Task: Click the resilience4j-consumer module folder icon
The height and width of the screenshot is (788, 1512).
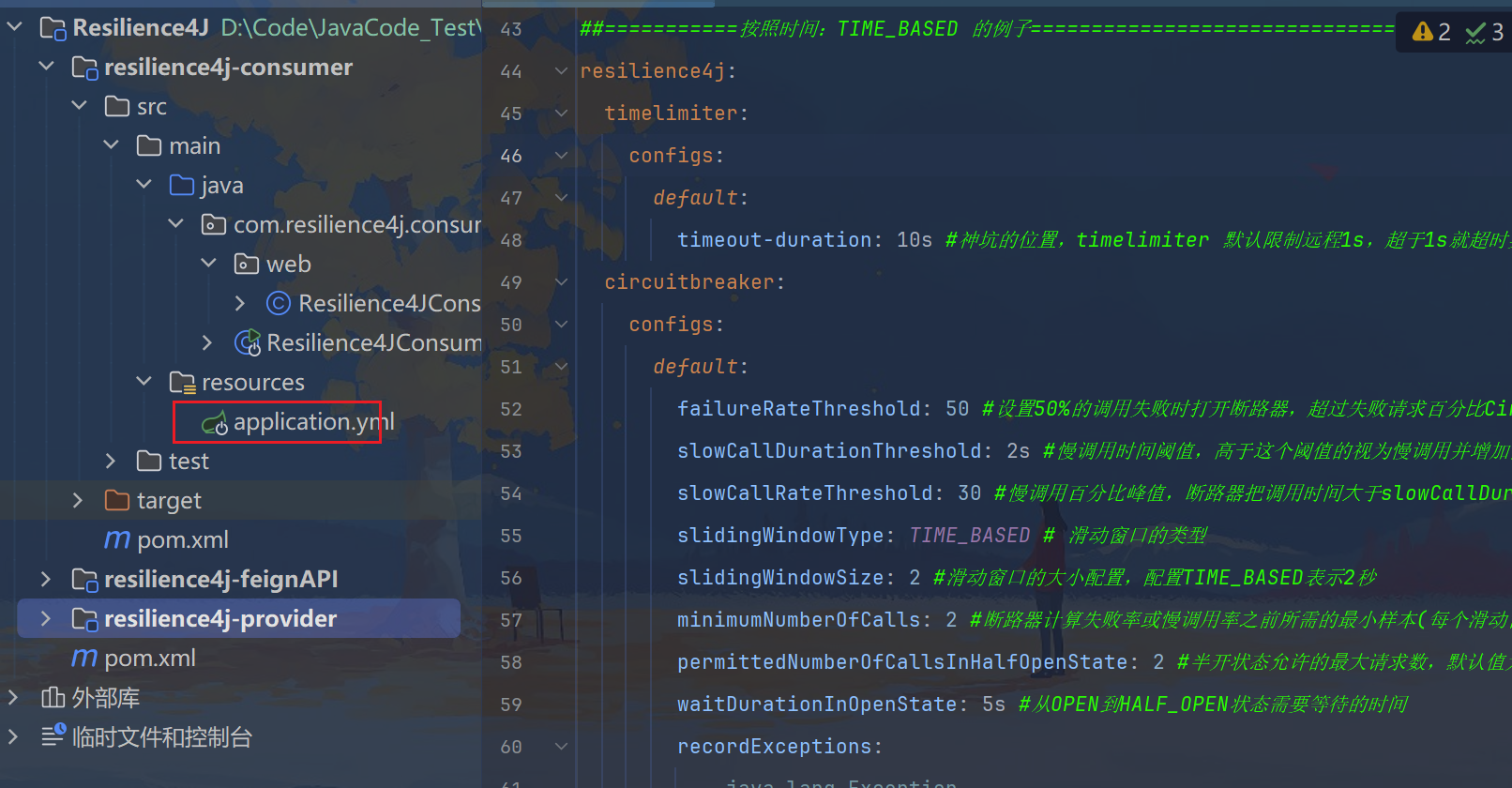Action: click(84, 68)
